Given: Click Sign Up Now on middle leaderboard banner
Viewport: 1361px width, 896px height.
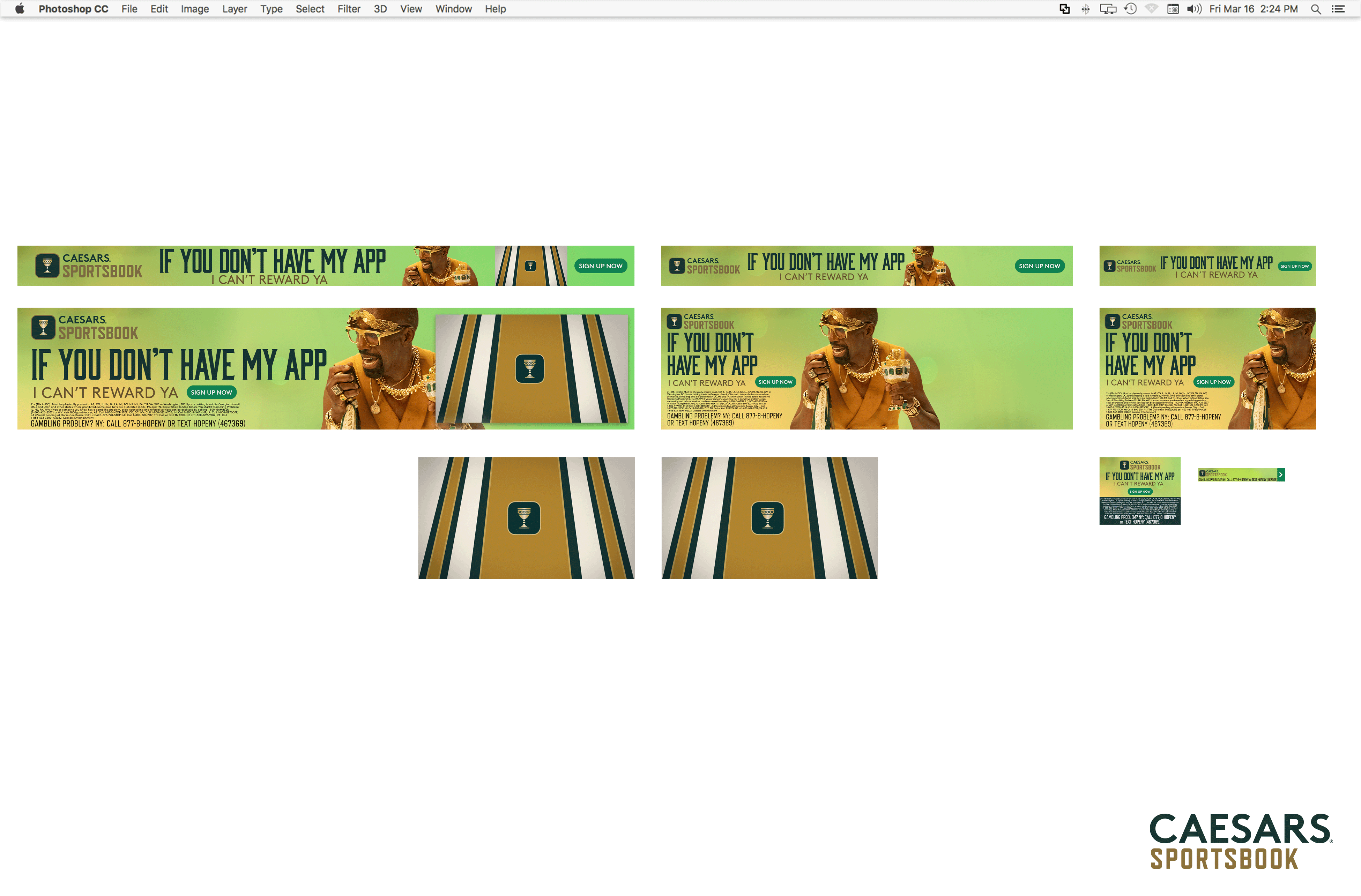Looking at the screenshot, I should tap(1040, 266).
